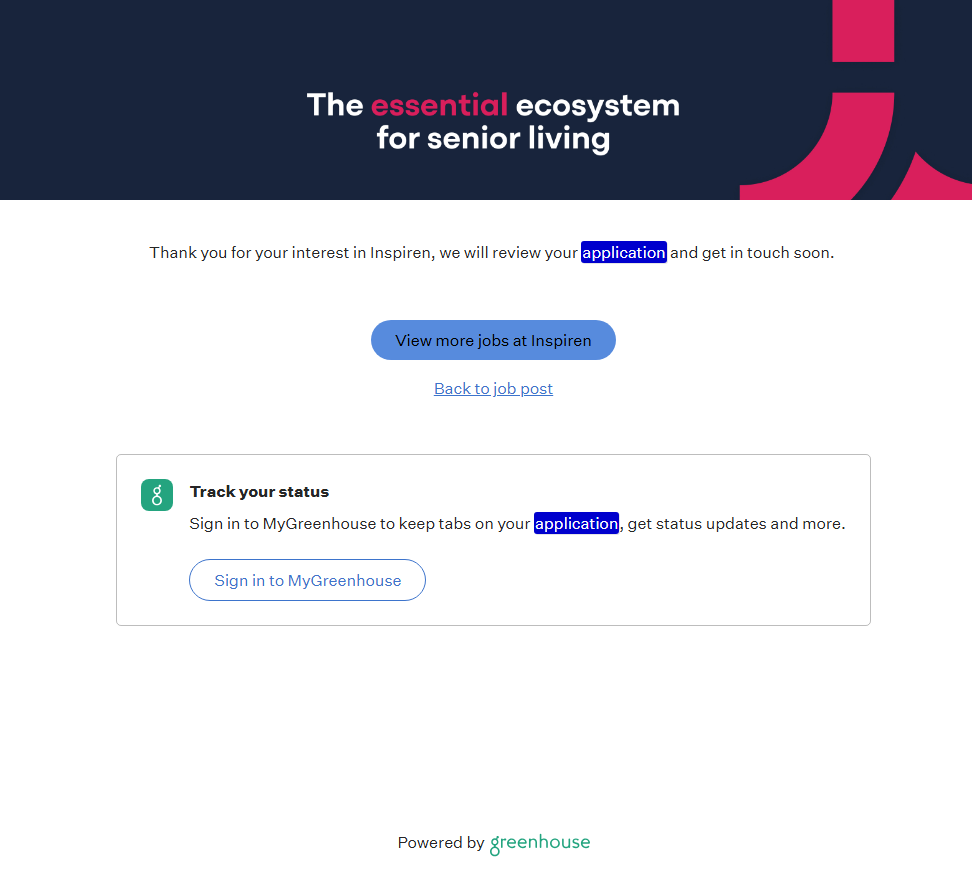Select highlighted "application" in the thank-you message
The height and width of the screenshot is (878, 972).
(x=623, y=253)
